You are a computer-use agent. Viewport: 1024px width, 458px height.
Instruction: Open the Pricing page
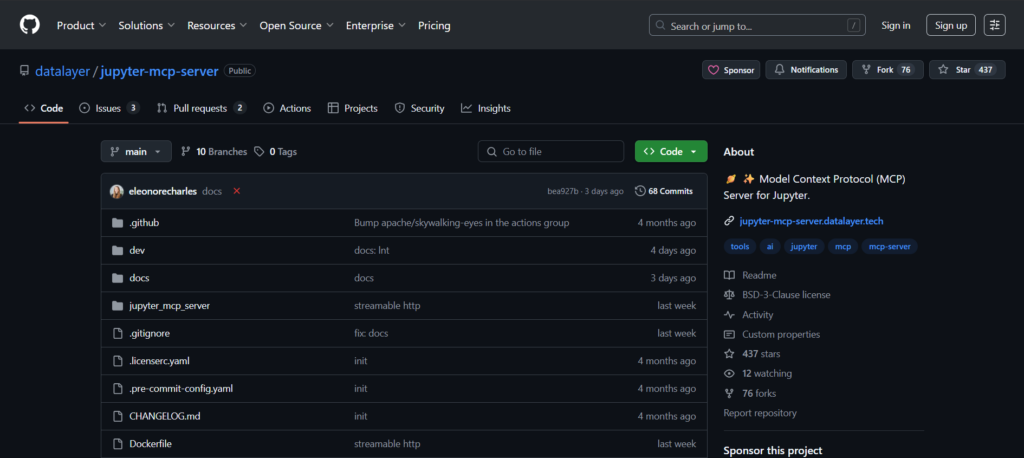pyautogui.click(x=434, y=25)
